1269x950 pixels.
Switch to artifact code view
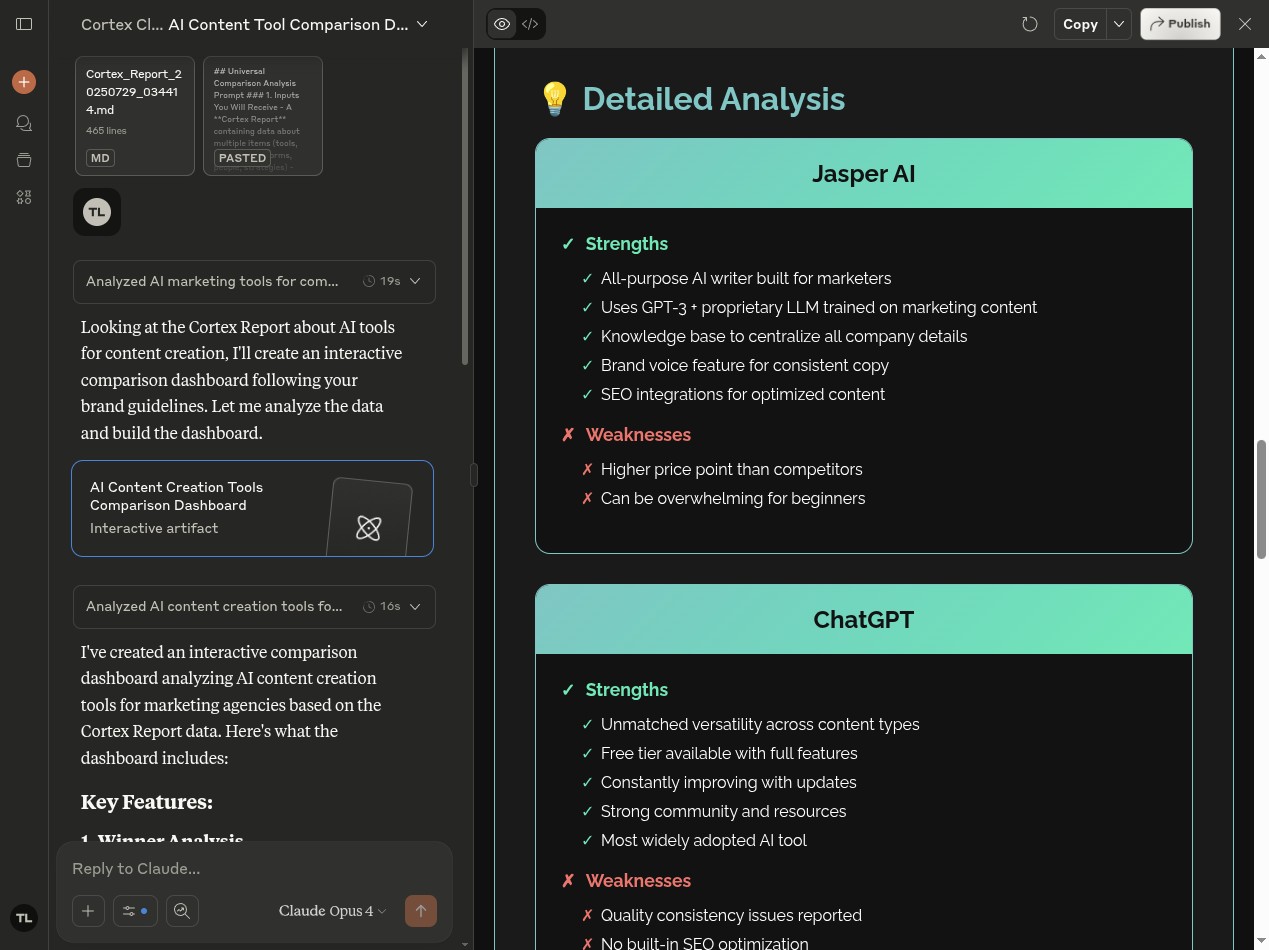point(530,24)
